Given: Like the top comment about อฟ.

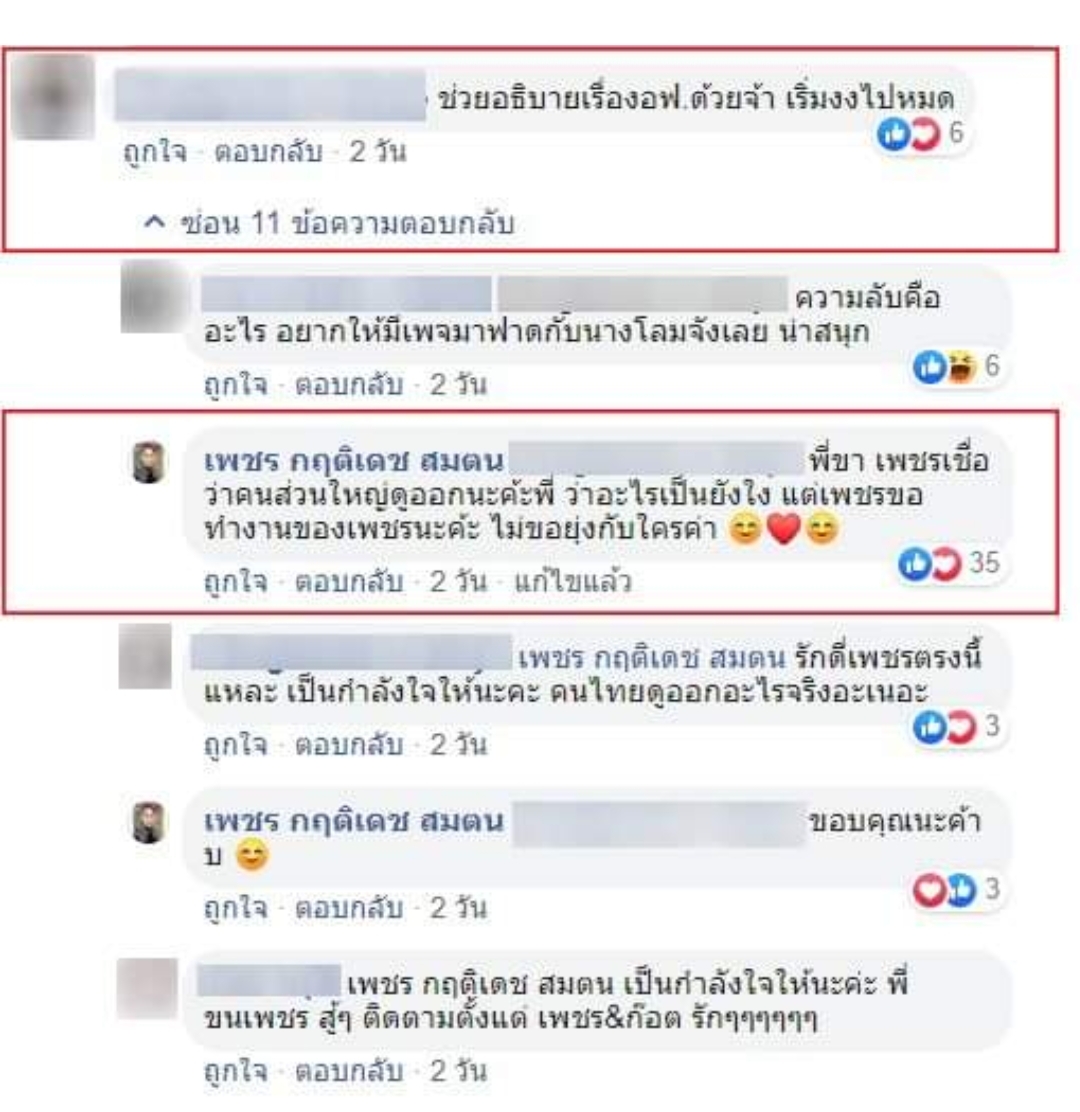Looking at the screenshot, I should point(155,151).
